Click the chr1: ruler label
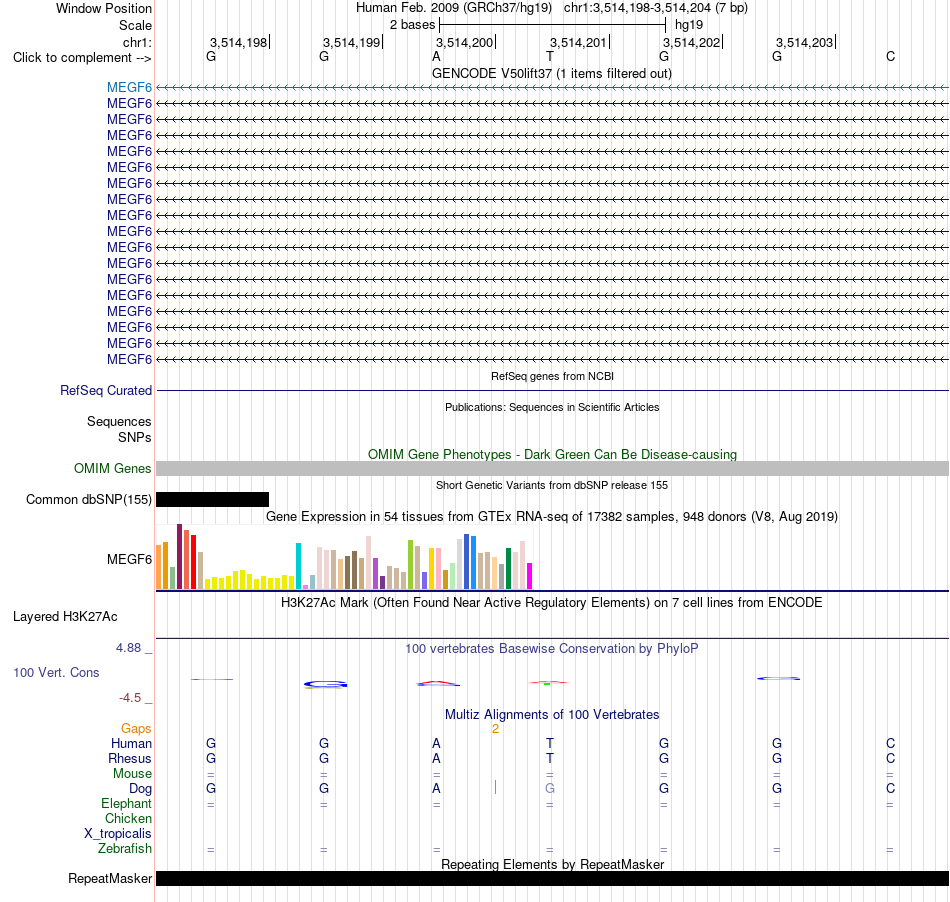Screen dimensions: 950x902 coord(137,42)
